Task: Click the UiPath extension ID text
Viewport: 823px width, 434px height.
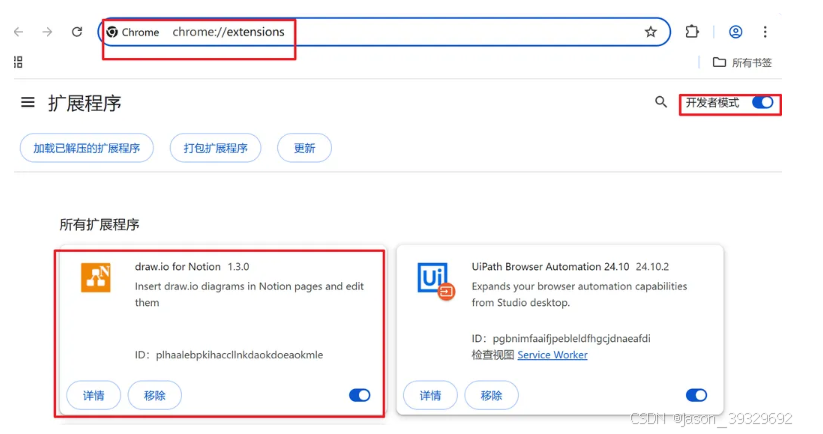Action: pos(561,338)
